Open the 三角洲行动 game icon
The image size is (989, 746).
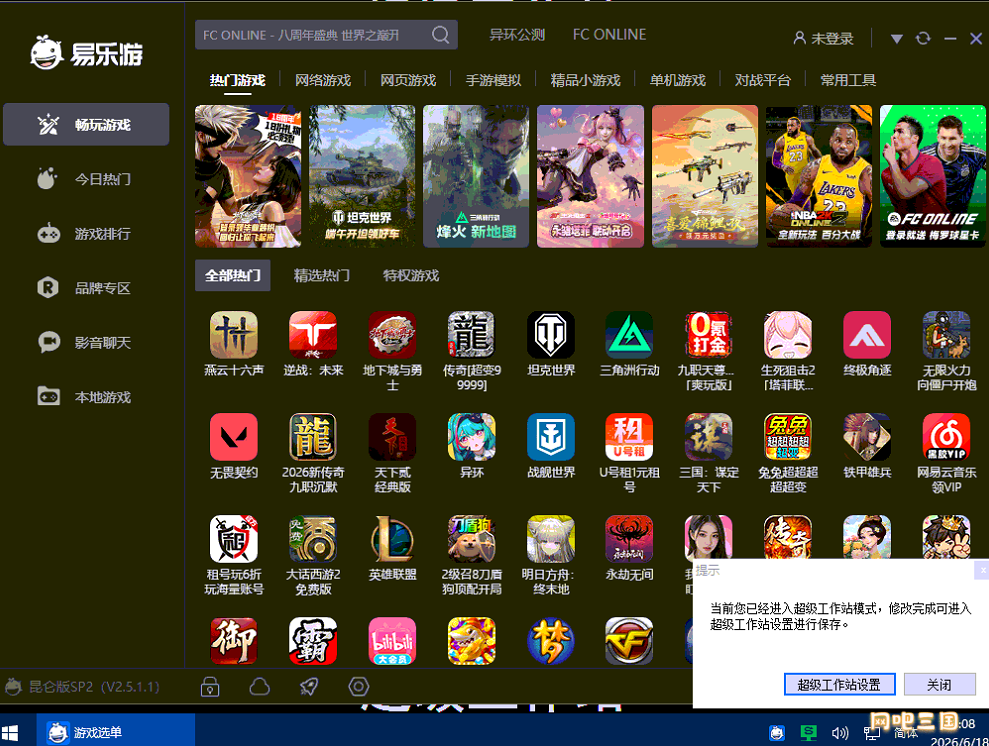(629, 334)
